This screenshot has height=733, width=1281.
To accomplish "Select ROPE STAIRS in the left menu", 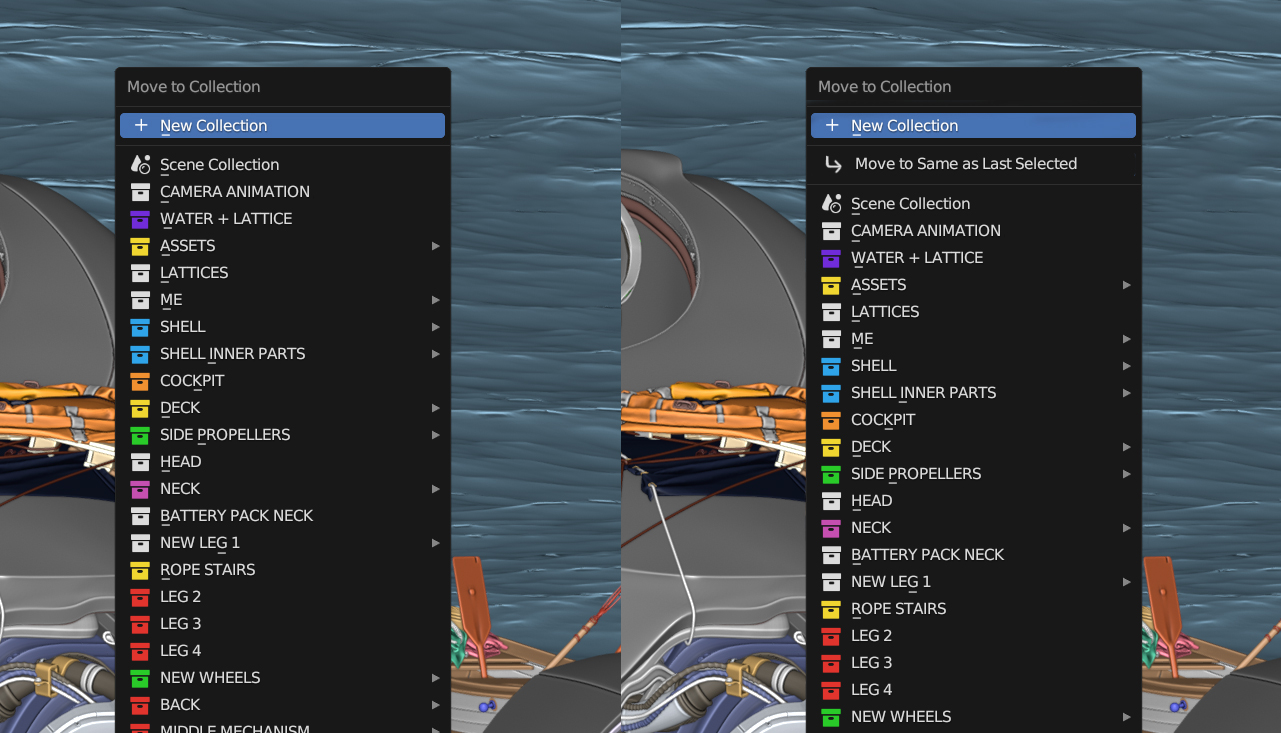I will [x=282, y=570].
